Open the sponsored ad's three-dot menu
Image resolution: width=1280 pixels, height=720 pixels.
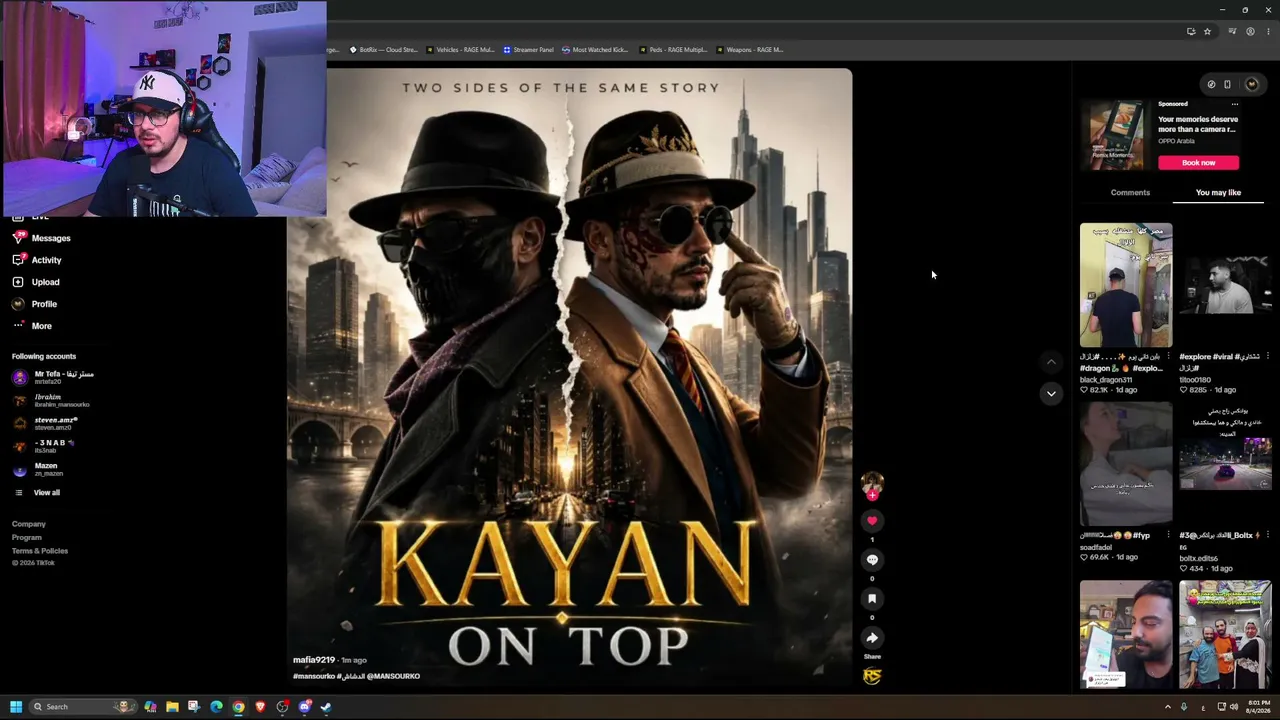[1235, 104]
